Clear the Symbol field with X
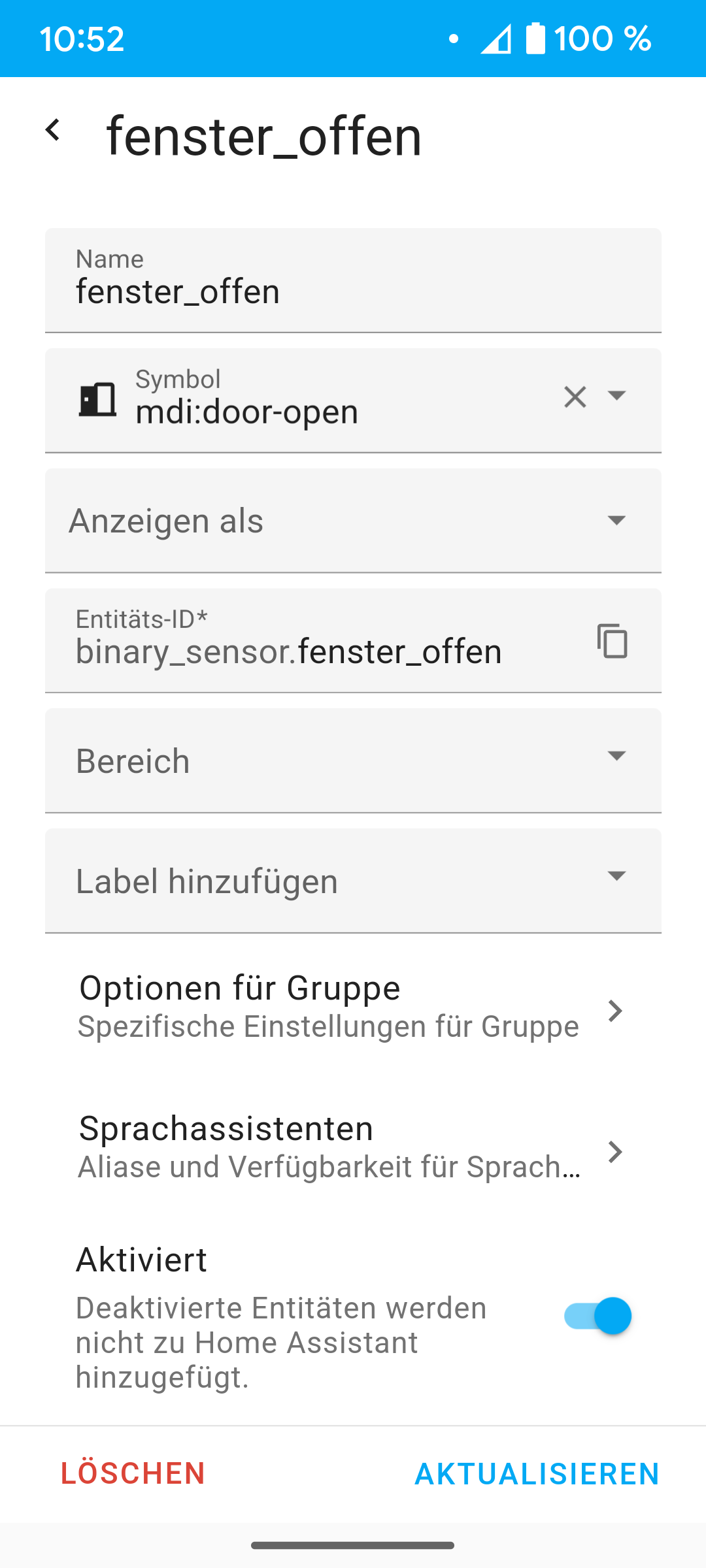This screenshot has height=1568, width=706. pos(575,397)
